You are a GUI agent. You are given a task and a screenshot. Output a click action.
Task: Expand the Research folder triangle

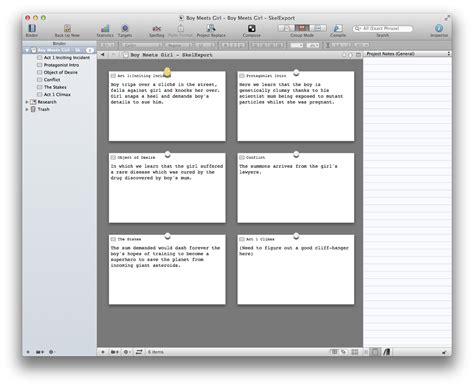click(x=27, y=102)
